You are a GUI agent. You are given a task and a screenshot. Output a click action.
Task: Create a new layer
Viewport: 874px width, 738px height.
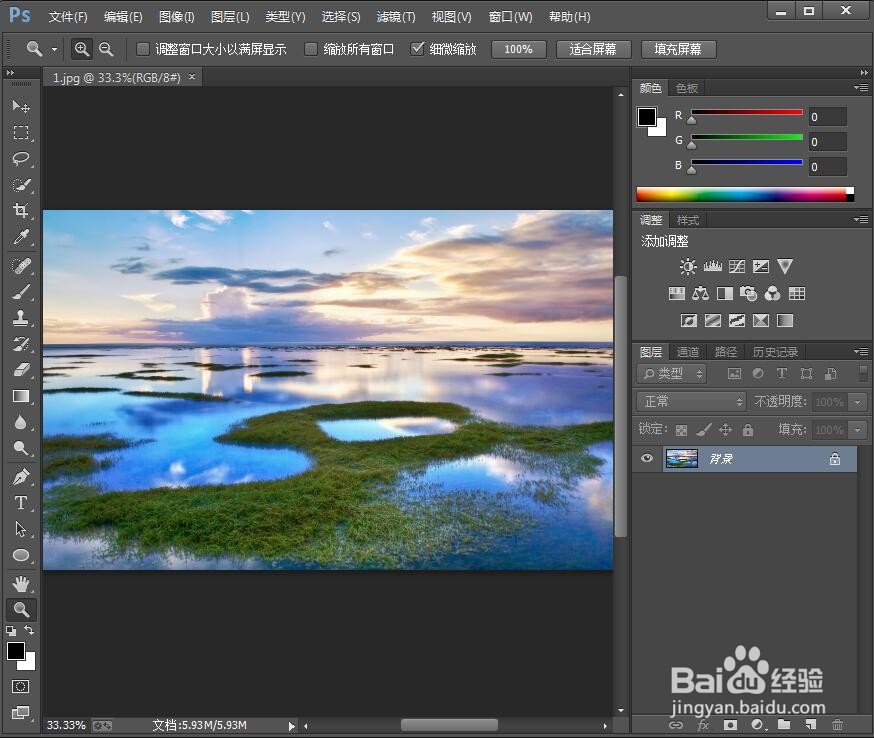click(x=811, y=725)
